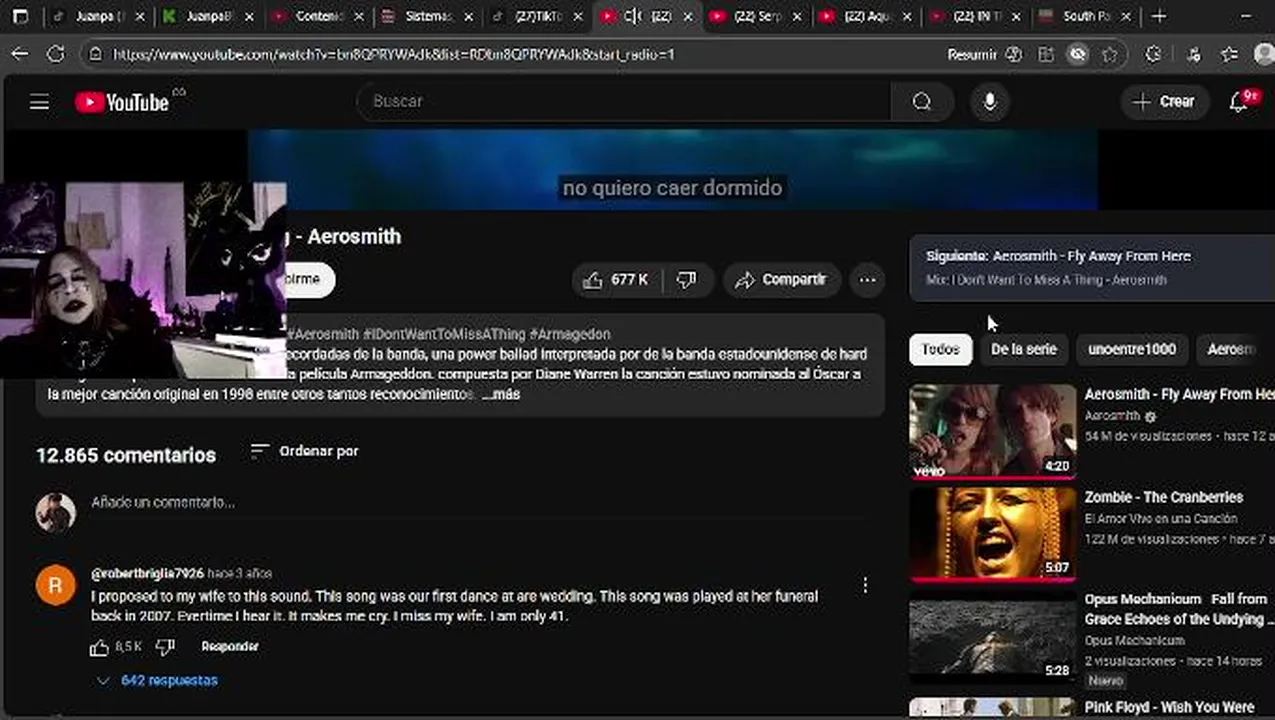Viewport: 1275px width, 720px height.
Task: Click the magnifier search button
Action: [921, 101]
